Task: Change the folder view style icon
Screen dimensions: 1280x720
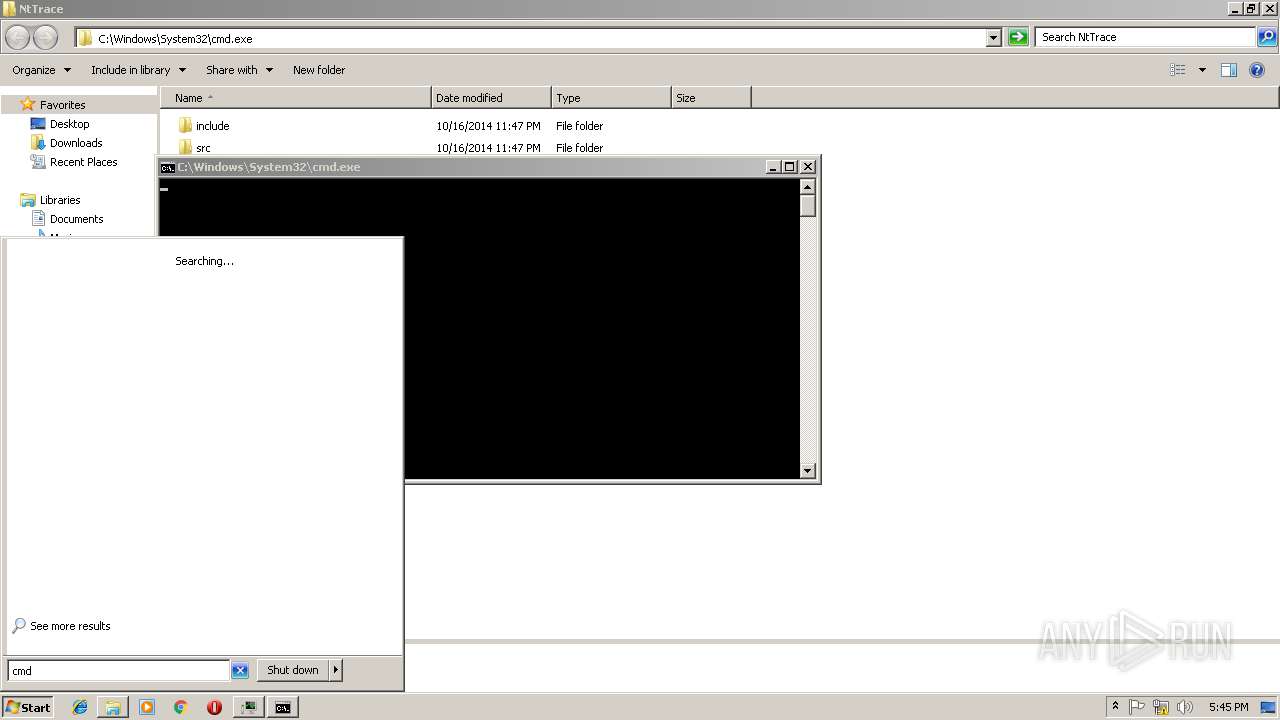Action: tap(1178, 70)
